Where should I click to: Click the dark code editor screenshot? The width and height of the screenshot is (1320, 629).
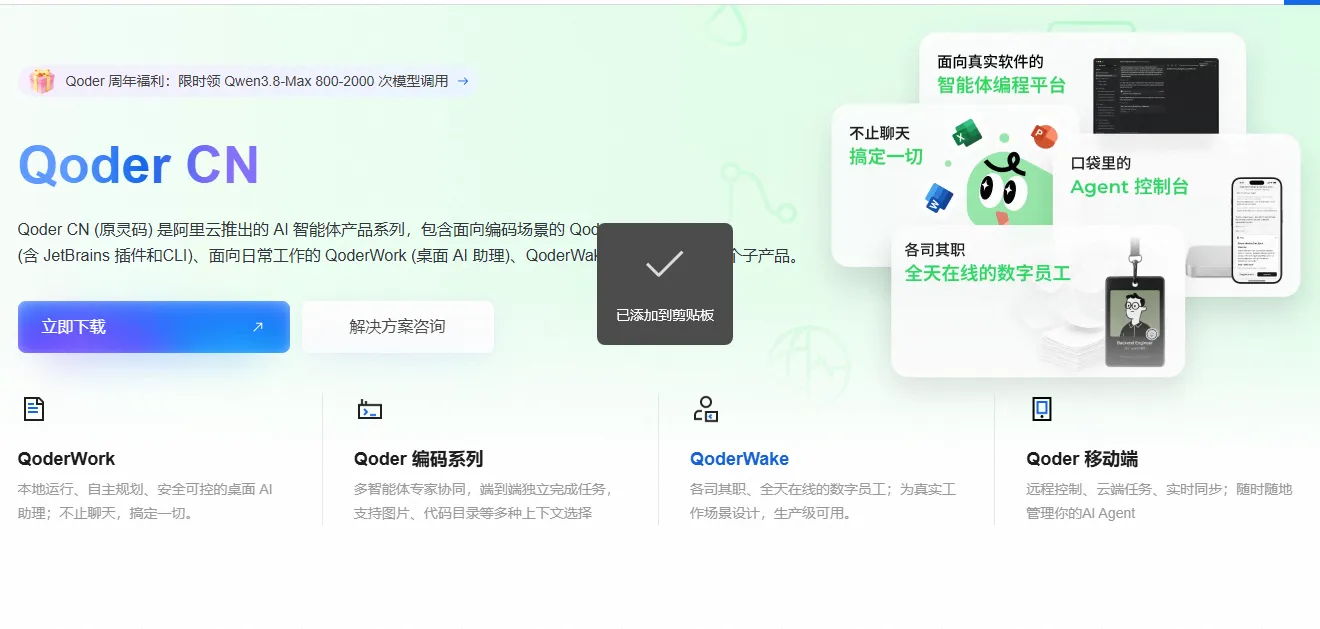tap(1155, 96)
